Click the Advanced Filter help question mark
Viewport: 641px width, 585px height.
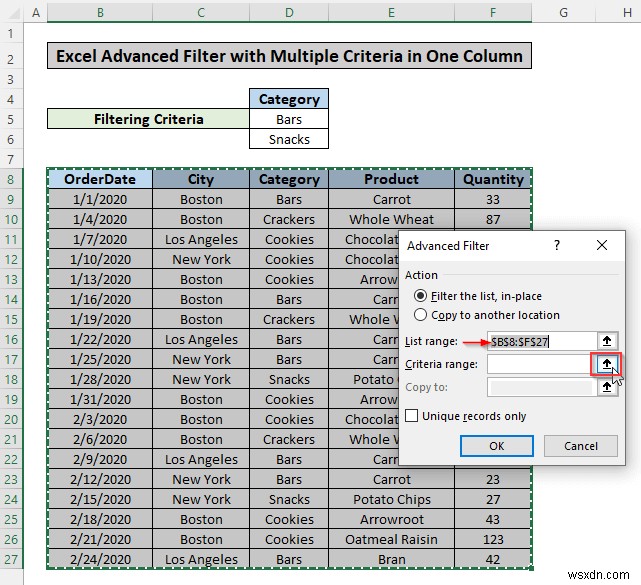557,245
